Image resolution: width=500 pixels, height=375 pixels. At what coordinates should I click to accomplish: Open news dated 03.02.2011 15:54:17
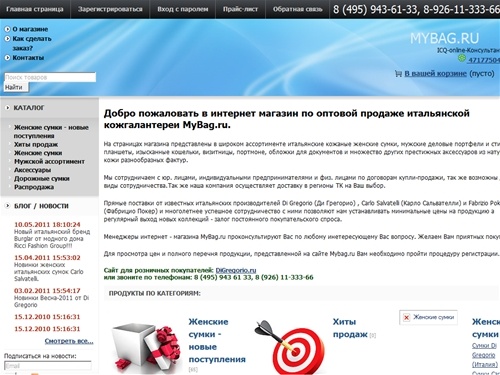click(47, 291)
